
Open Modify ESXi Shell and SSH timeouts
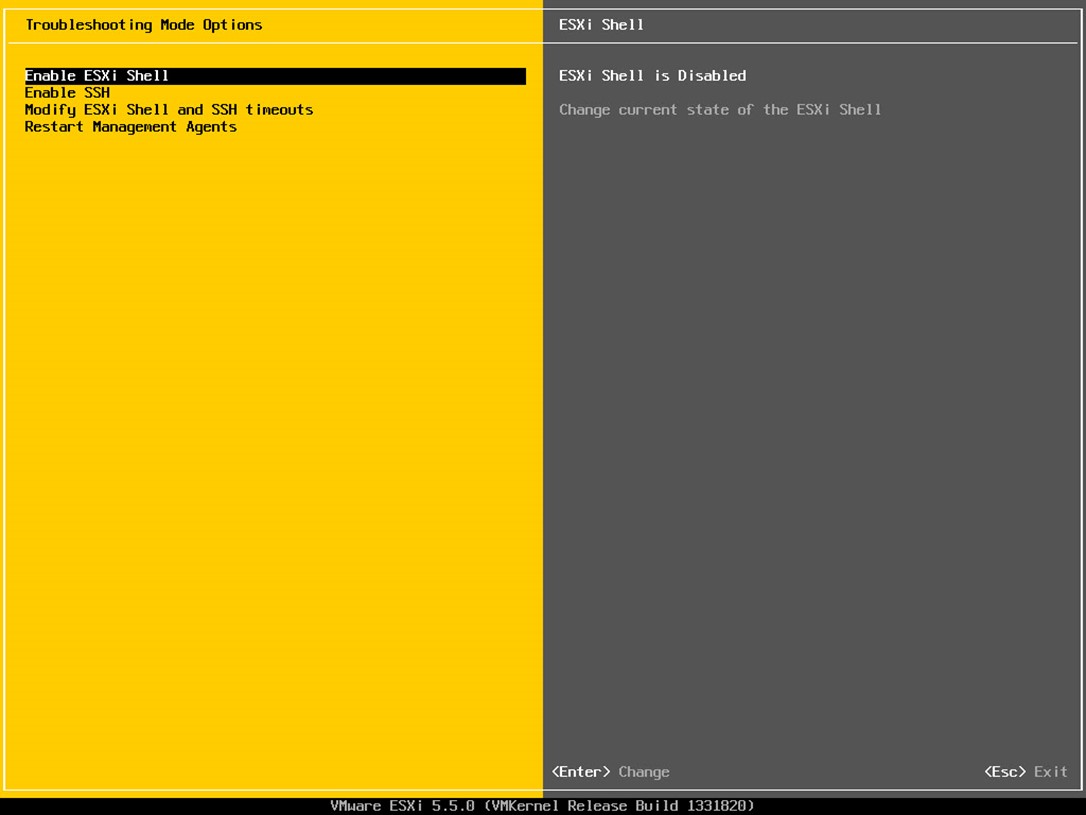click(x=169, y=110)
